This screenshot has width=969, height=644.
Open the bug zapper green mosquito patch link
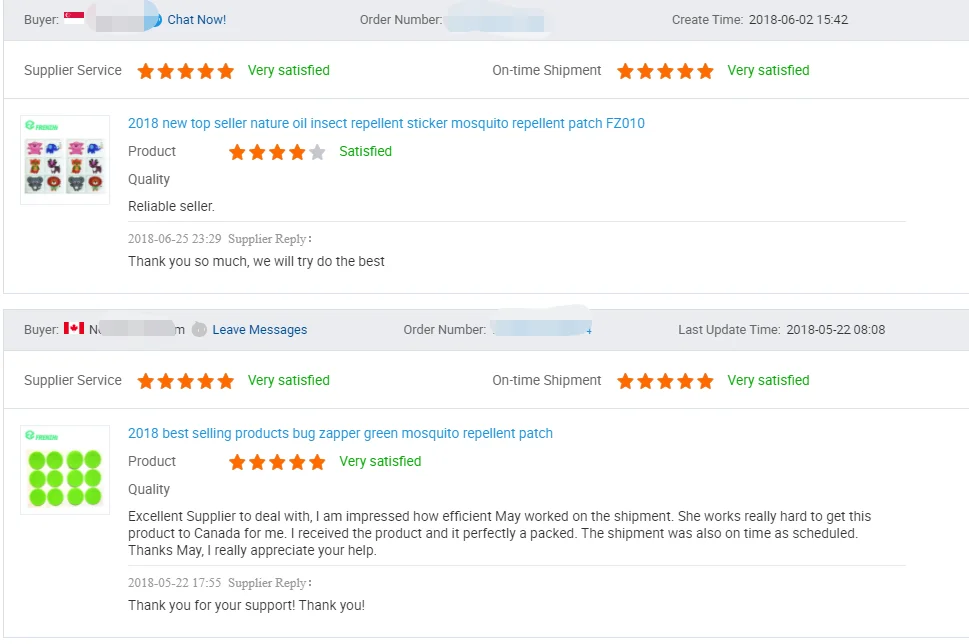click(340, 434)
